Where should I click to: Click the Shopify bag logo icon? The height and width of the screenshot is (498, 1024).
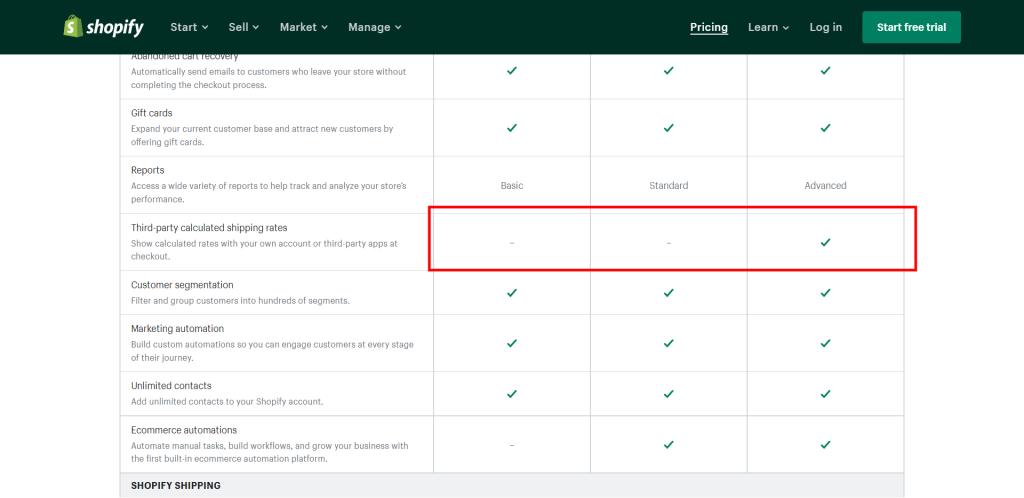click(73, 27)
